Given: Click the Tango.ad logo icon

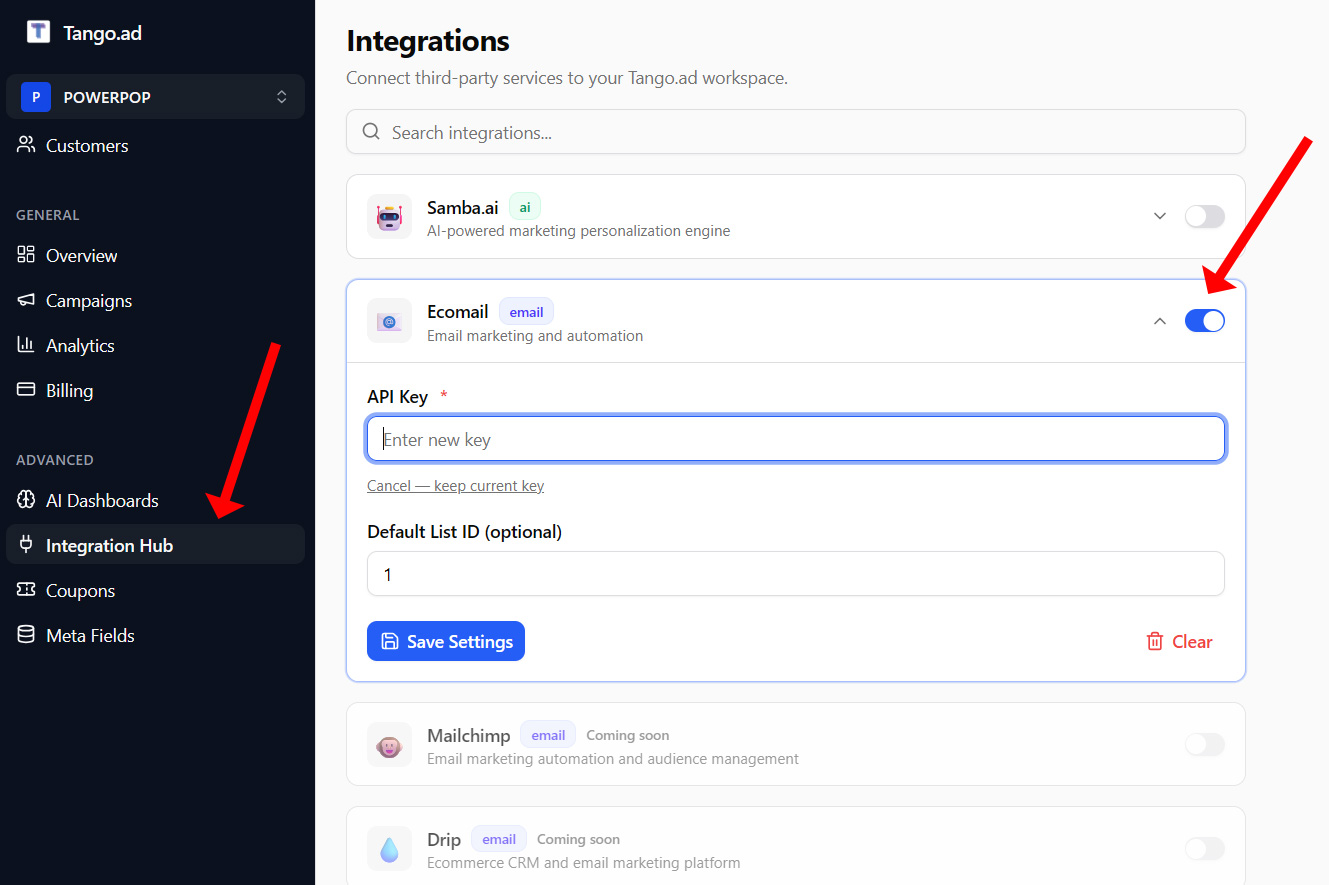Looking at the screenshot, I should 38,32.
